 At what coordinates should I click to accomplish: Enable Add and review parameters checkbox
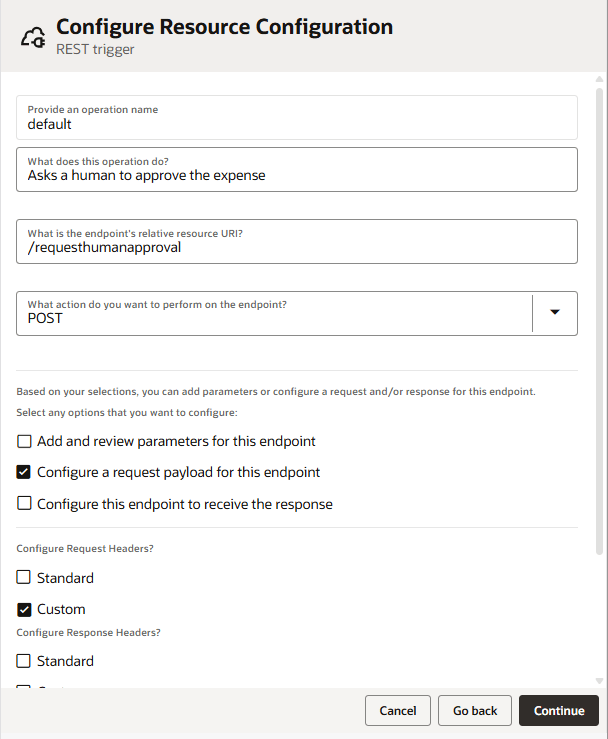(x=25, y=441)
